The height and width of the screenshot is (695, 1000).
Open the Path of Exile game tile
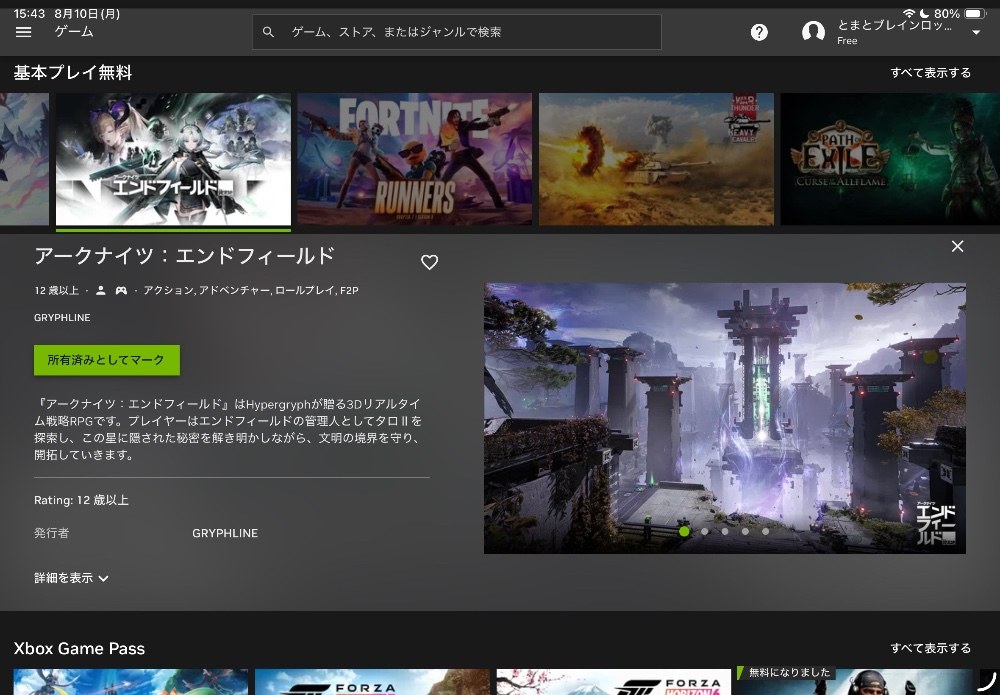tap(890, 159)
